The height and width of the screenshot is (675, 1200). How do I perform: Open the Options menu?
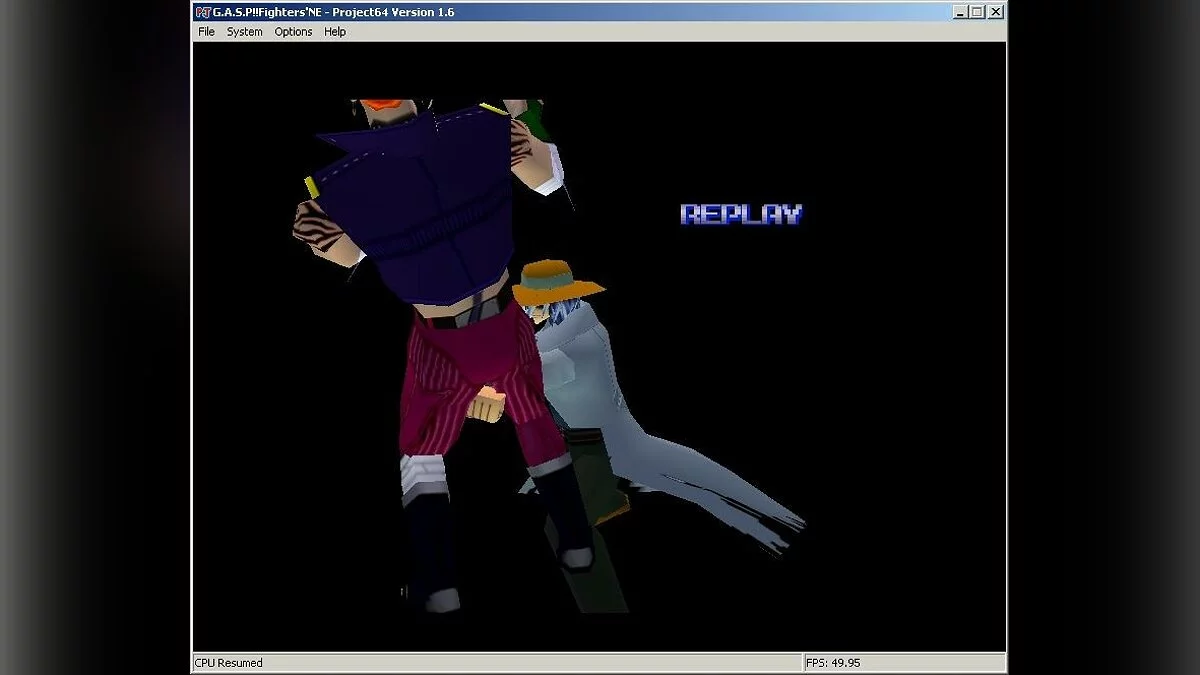(x=293, y=32)
